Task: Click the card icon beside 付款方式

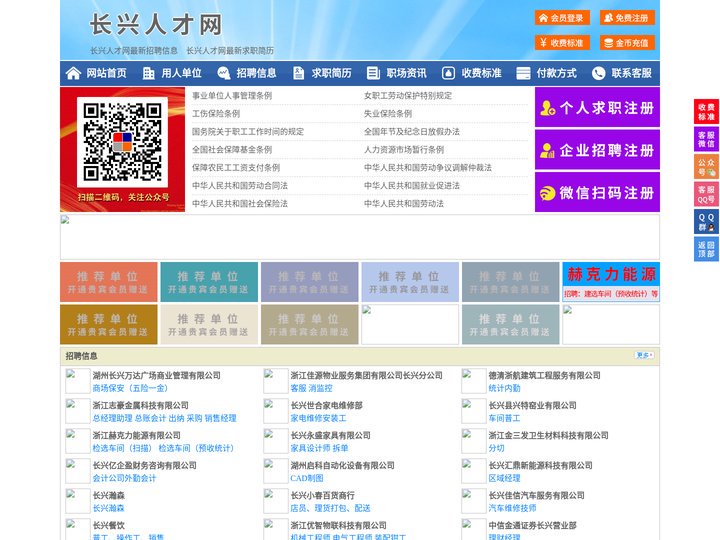Action: click(x=523, y=73)
